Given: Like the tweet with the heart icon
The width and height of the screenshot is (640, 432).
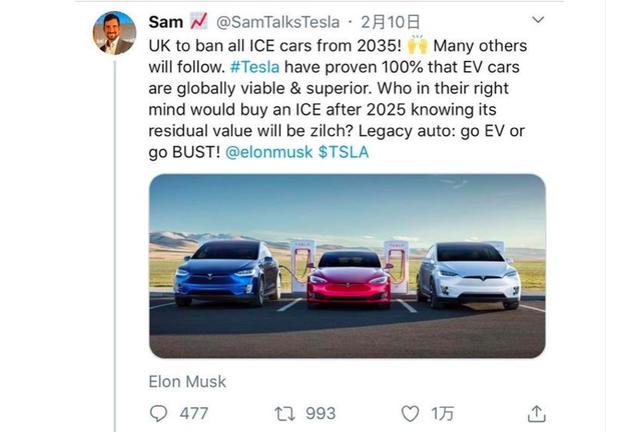Looking at the screenshot, I should tap(409, 413).
